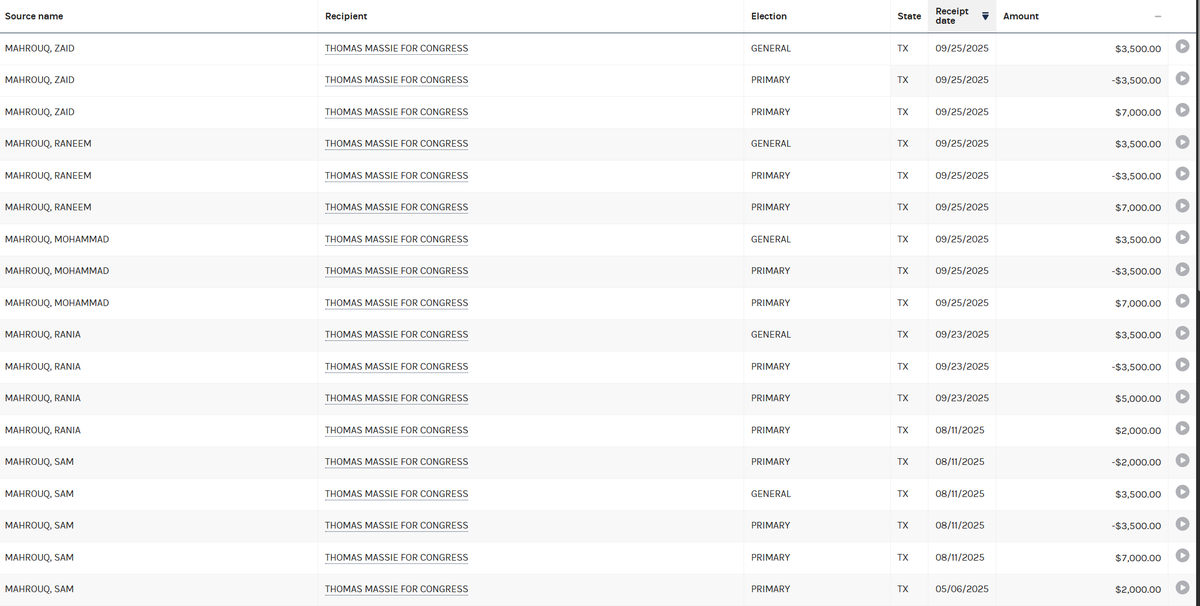Expand Sam's $2,000.00 05/06/2025 row arrow
The image size is (1200, 606).
click(x=1183, y=588)
